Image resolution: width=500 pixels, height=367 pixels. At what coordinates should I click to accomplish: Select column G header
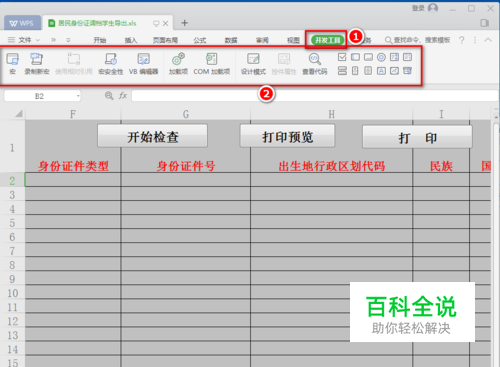186,114
